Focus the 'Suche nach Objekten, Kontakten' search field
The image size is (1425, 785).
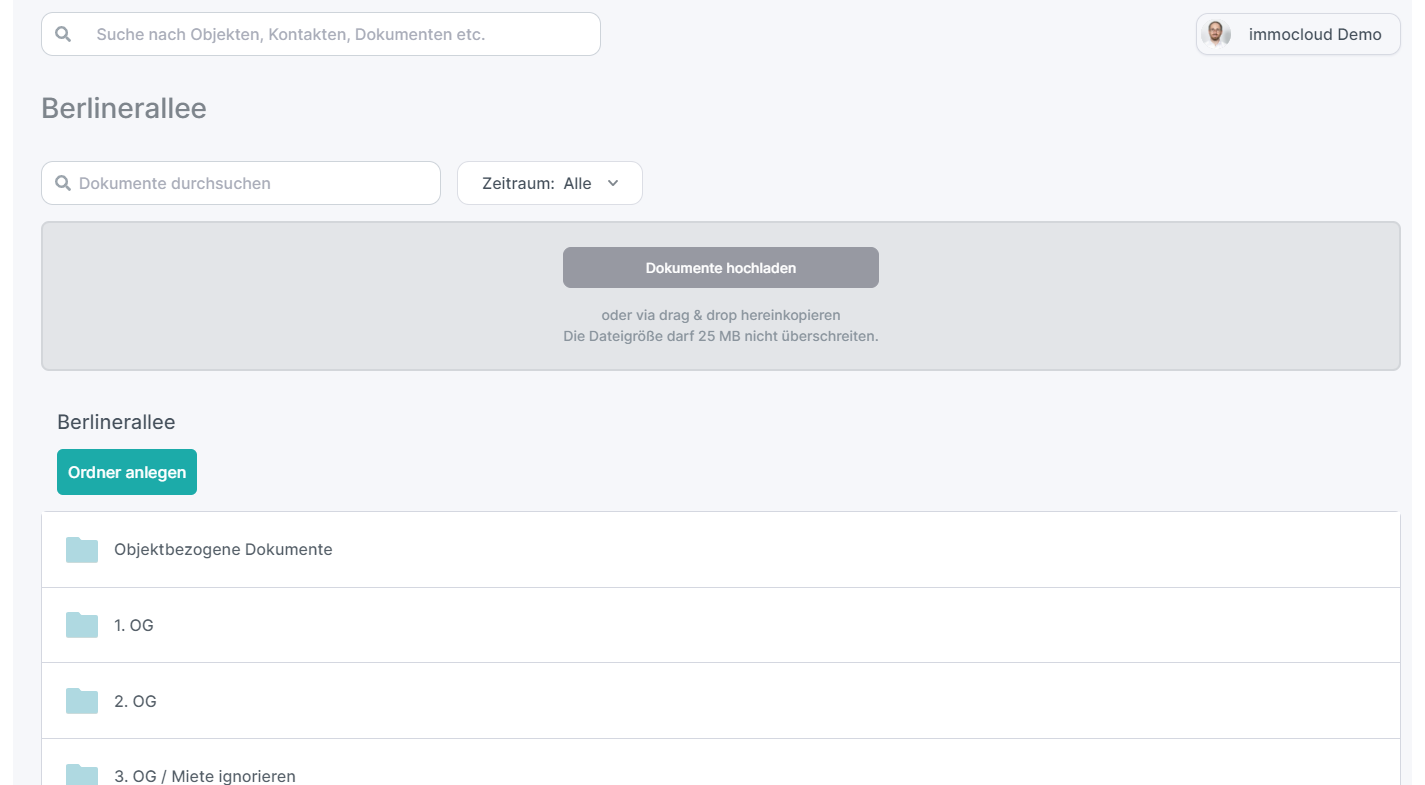321,34
